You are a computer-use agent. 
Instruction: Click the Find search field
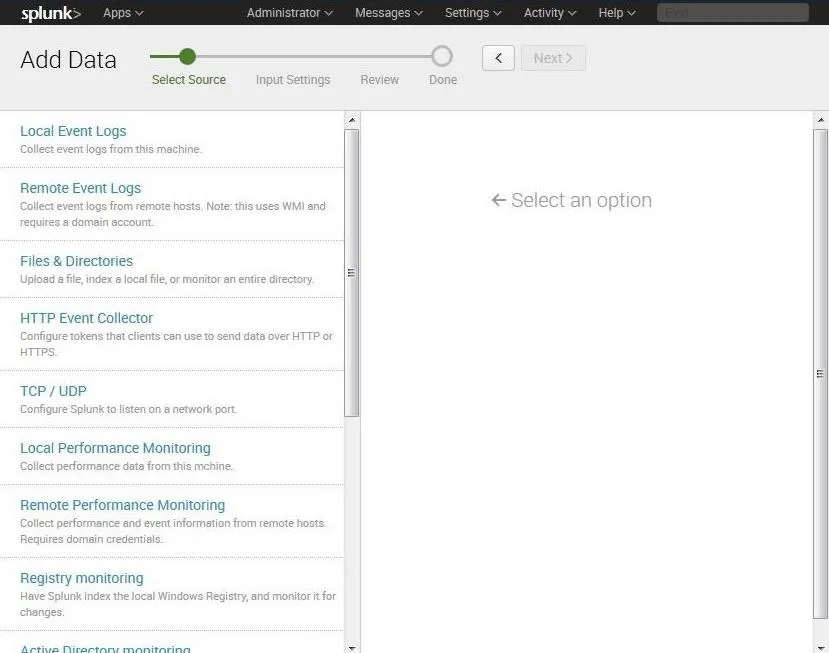732,13
